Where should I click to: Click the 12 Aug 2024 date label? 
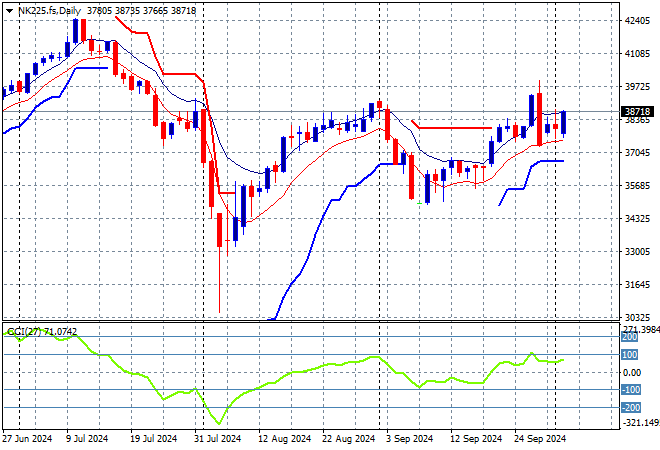tap(281, 438)
